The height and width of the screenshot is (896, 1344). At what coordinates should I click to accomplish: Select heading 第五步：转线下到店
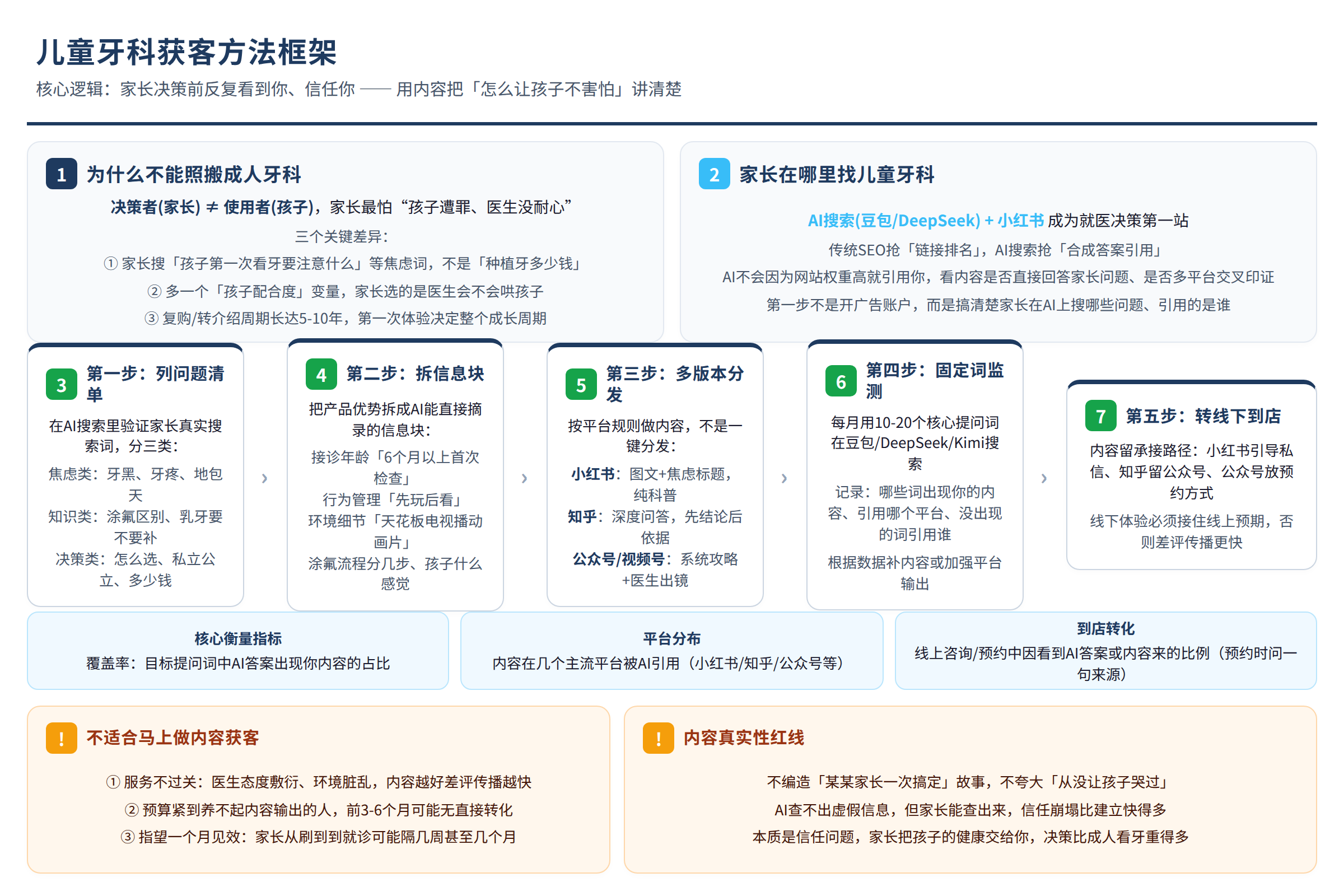click(x=1203, y=416)
